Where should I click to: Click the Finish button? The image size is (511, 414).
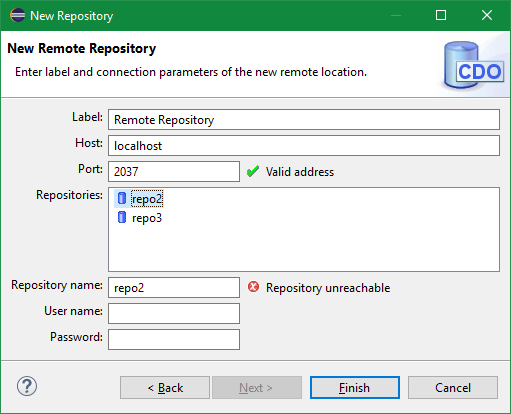click(355, 388)
